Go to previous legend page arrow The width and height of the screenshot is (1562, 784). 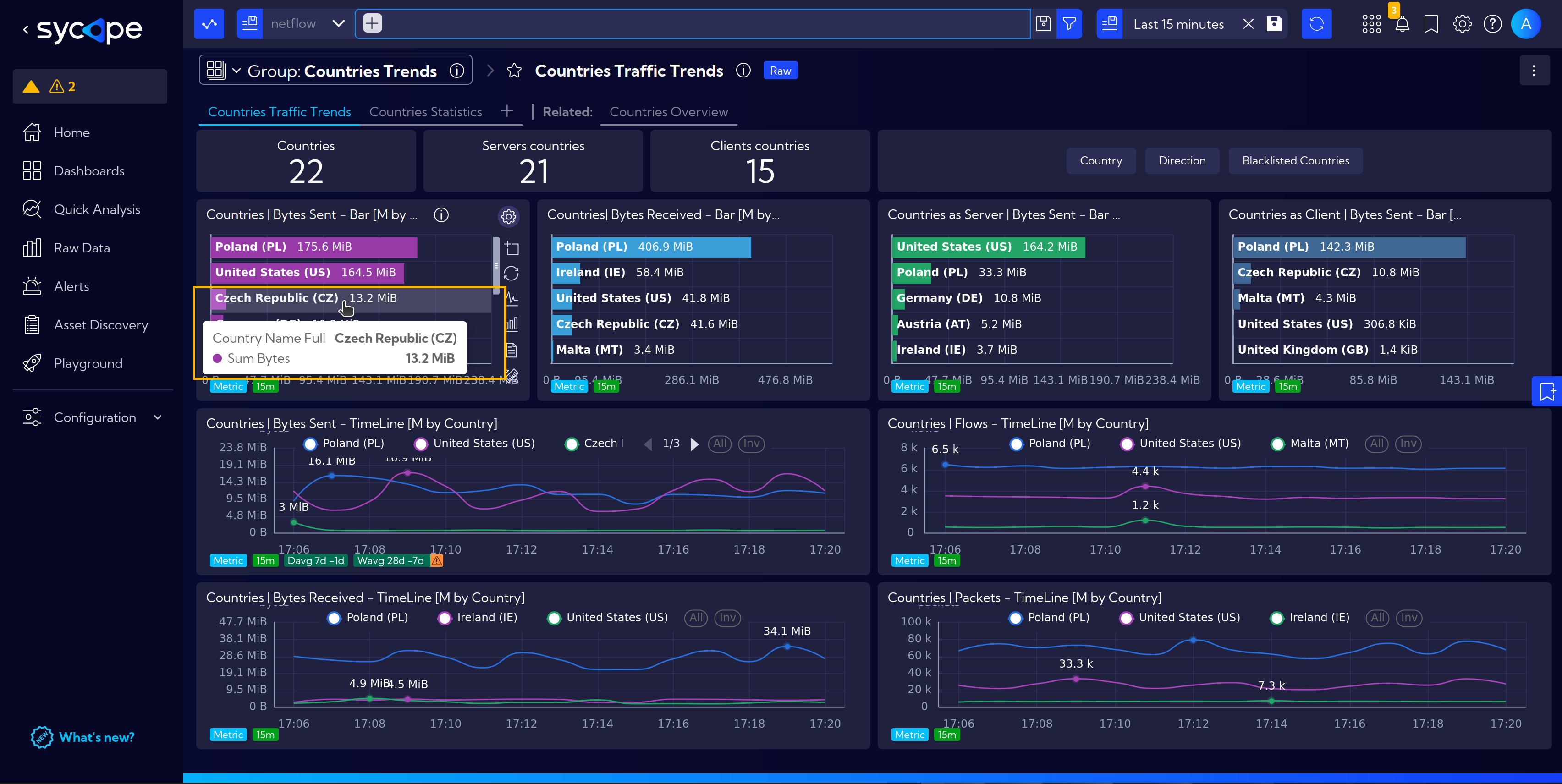click(648, 444)
